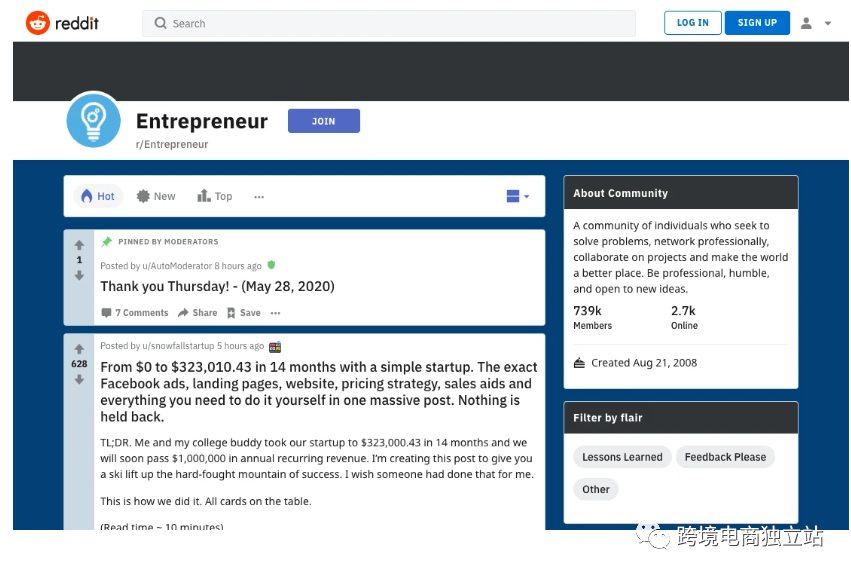Sort posts by New
This screenshot has width=851, height=574.
[156, 196]
